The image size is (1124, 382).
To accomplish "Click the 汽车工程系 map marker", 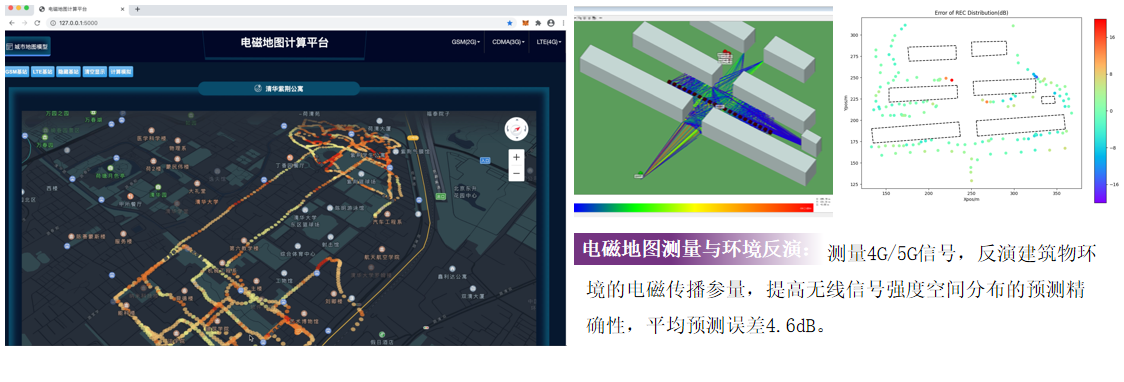I will (x=386, y=215).
